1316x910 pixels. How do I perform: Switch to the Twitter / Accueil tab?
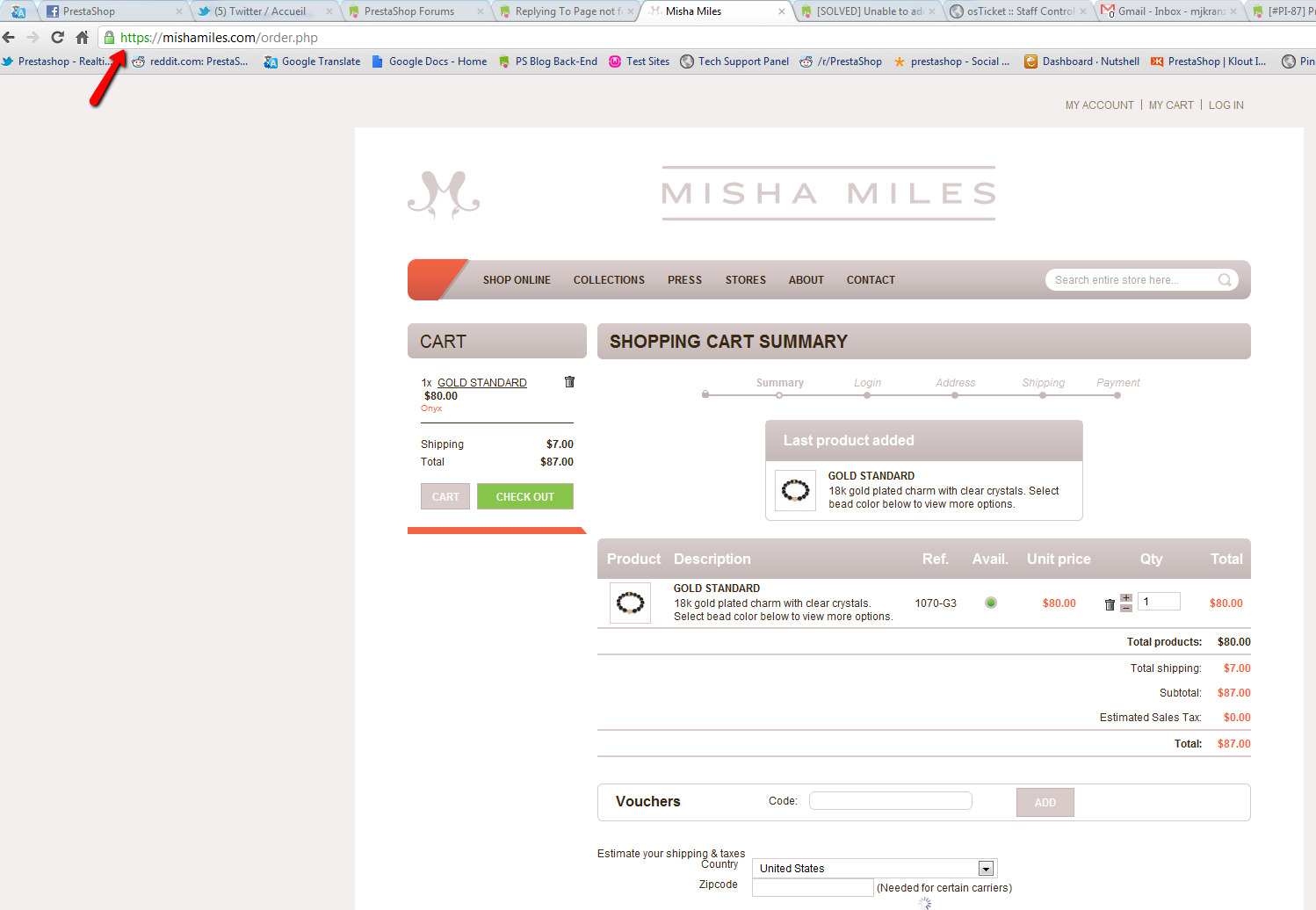coord(262,11)
